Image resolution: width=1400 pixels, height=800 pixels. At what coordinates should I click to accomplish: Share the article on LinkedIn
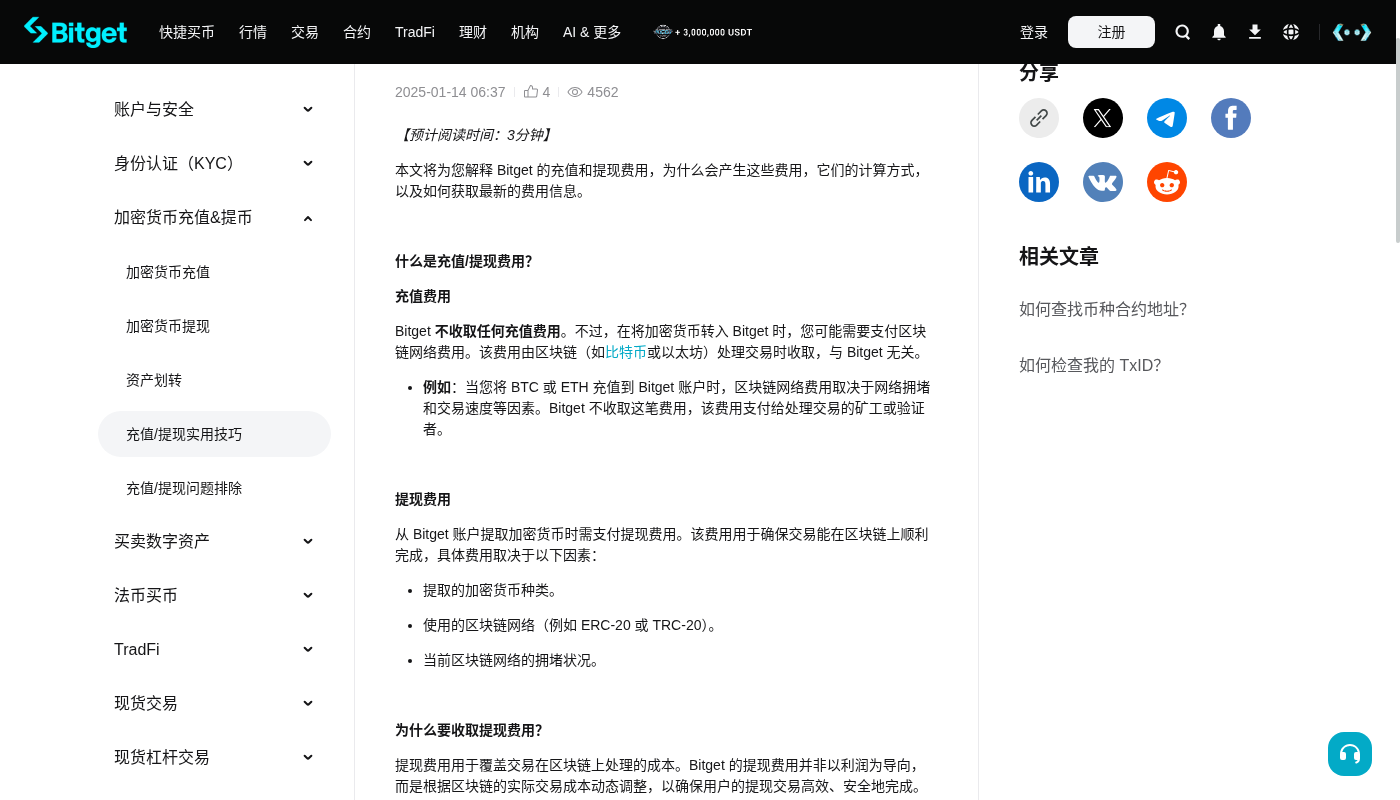[1039, 182]
